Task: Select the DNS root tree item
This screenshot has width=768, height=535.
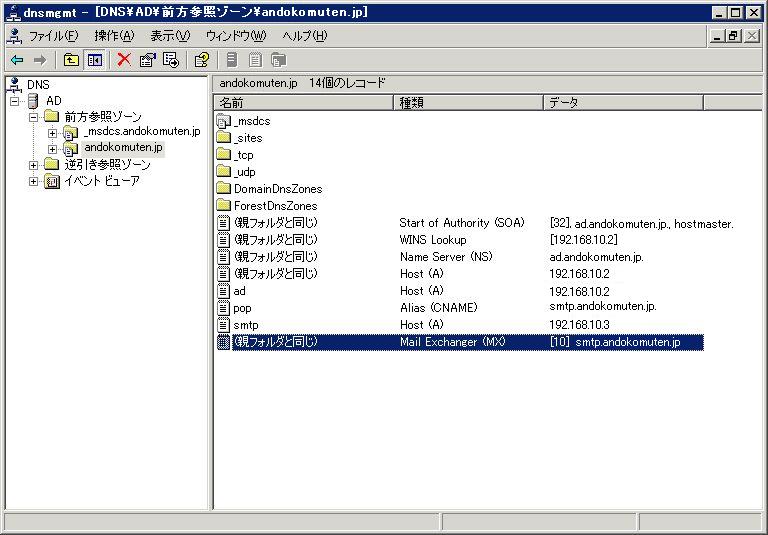Action: click(x=38, y=85)
